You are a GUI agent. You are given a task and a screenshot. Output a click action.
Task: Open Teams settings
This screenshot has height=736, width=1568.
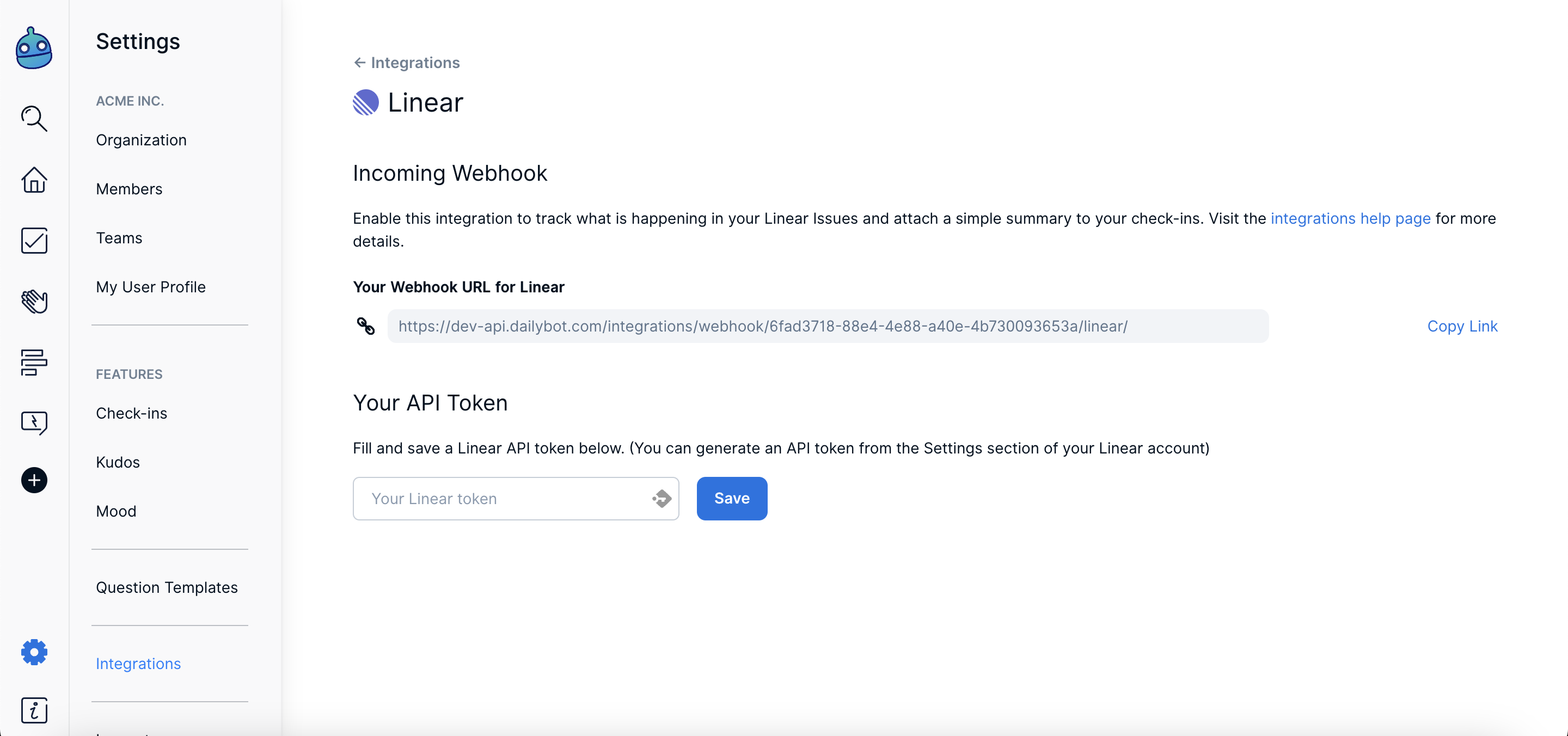click(119, 238)
